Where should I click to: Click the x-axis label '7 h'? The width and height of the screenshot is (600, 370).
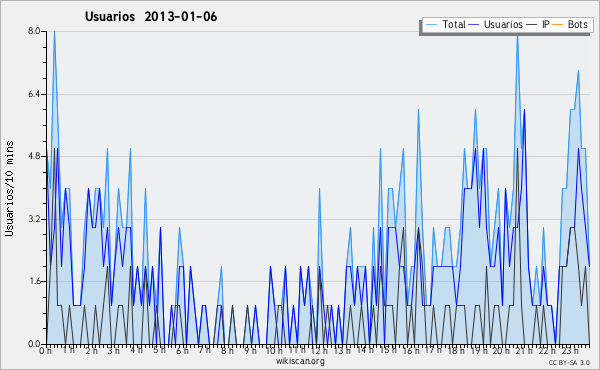(x=205, y=350)
